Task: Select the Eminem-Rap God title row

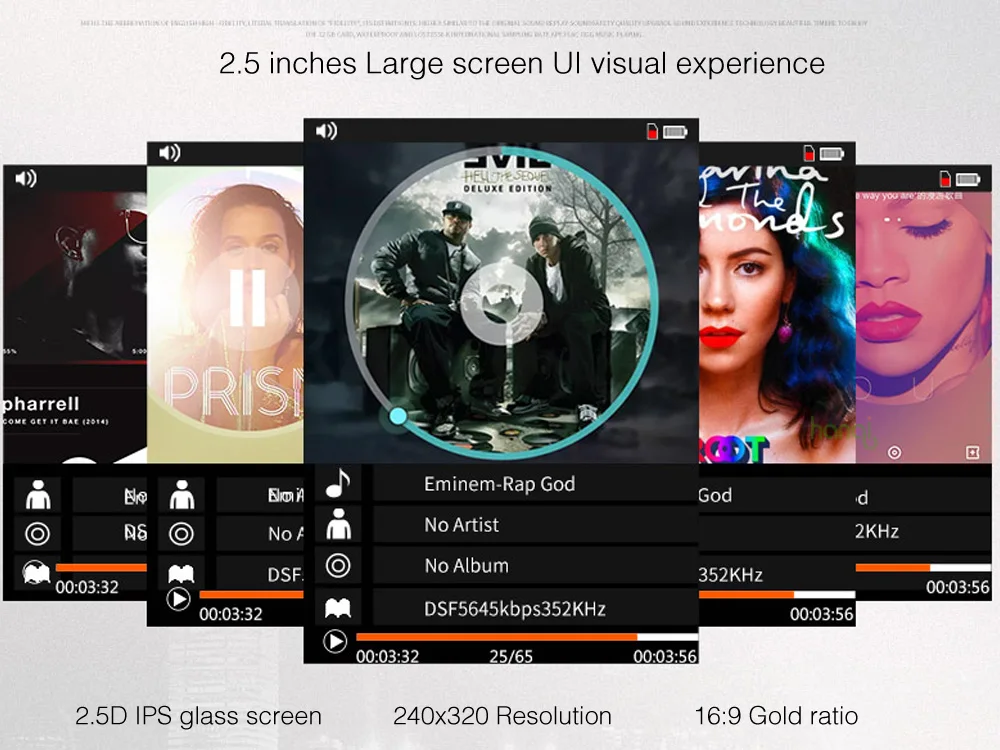Action: pyautogui.click(x=534, y=484)
